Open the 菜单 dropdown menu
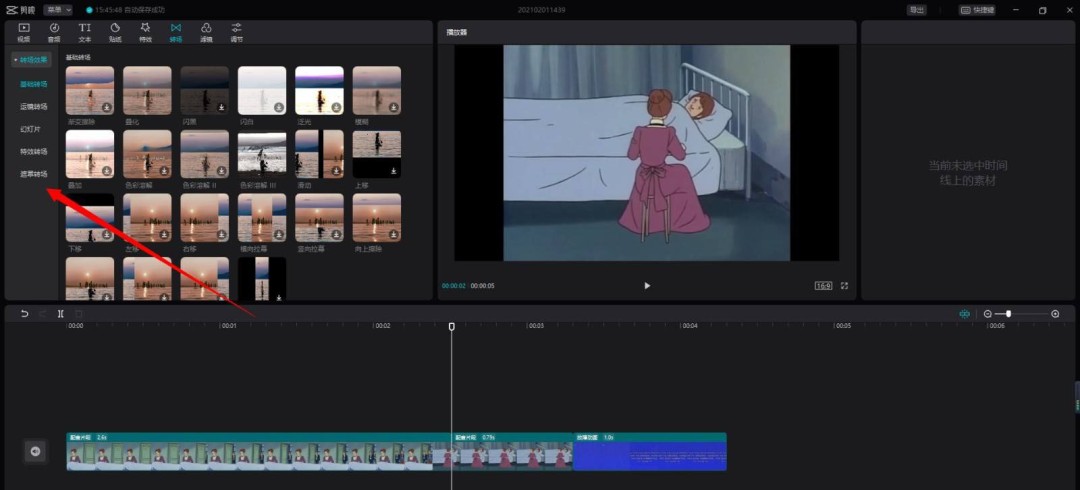This screenshot has width=1080, height=490. [x=58, y=10]
